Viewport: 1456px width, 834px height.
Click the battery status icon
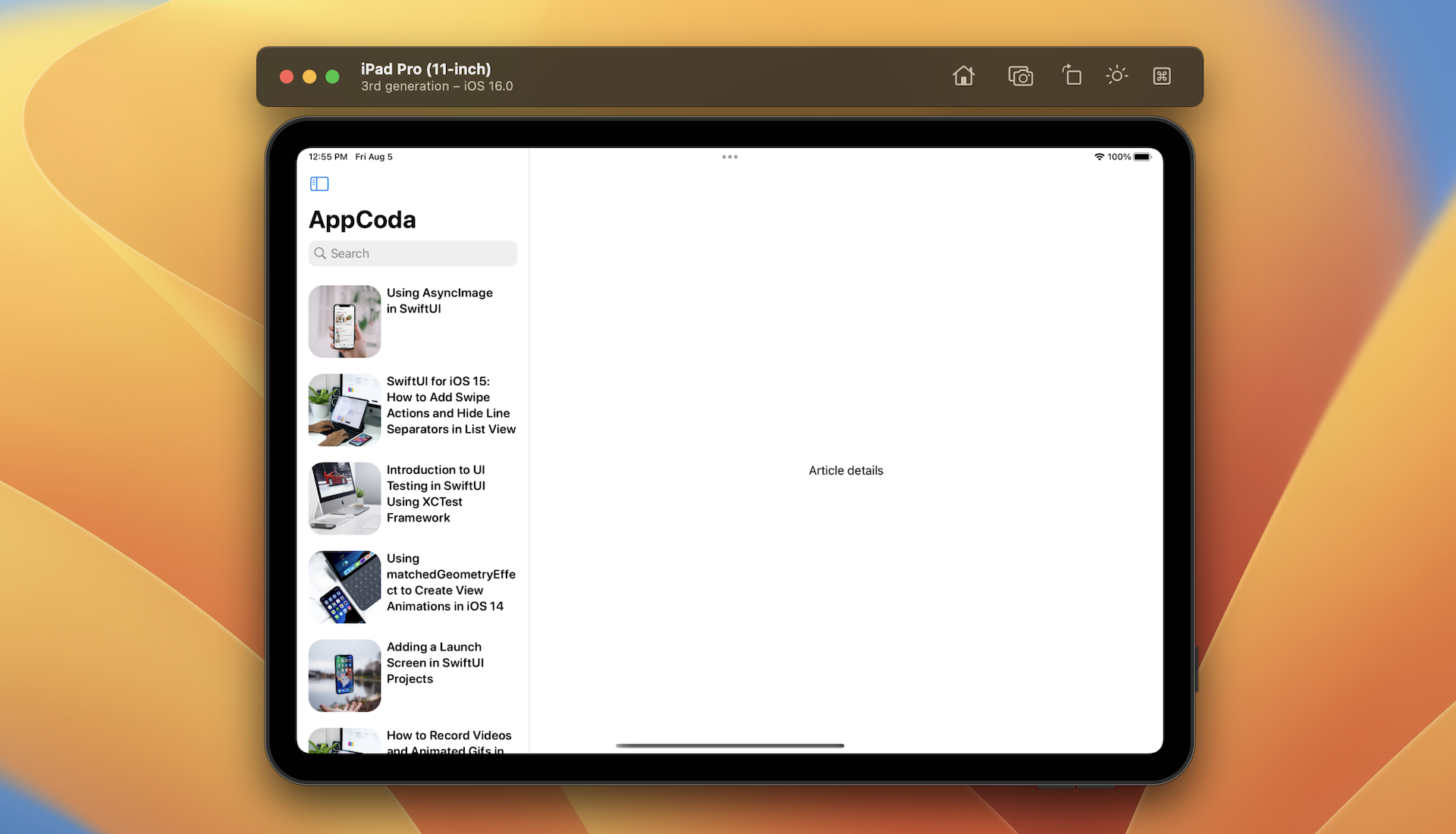1144,156
